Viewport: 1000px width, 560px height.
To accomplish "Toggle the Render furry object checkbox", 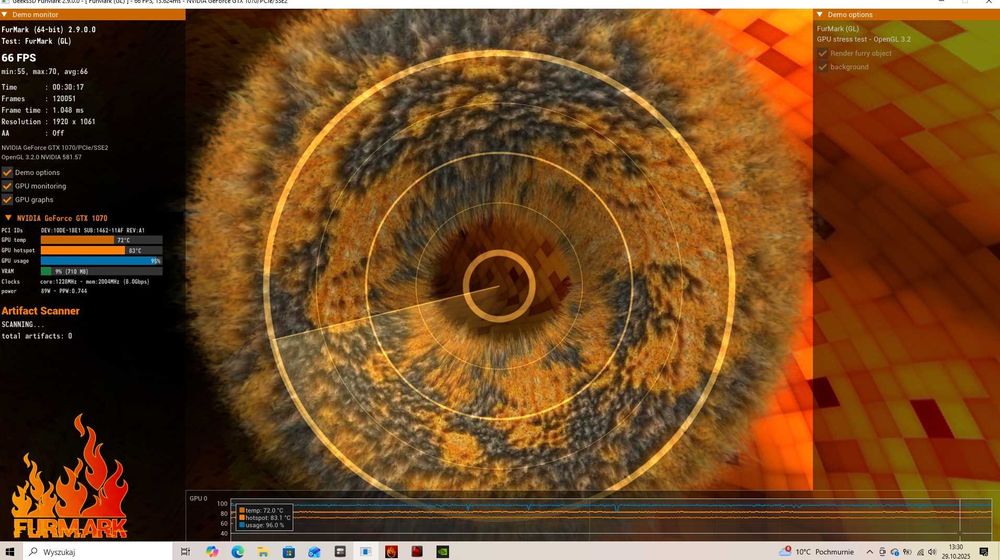I will click(x=823, y=53).
